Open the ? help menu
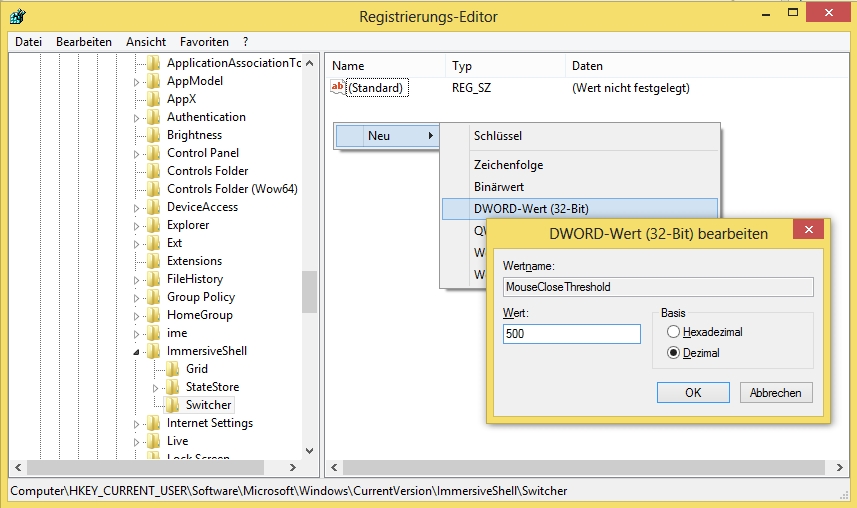The height and width of the screenshot is (508, 857). 245,42
